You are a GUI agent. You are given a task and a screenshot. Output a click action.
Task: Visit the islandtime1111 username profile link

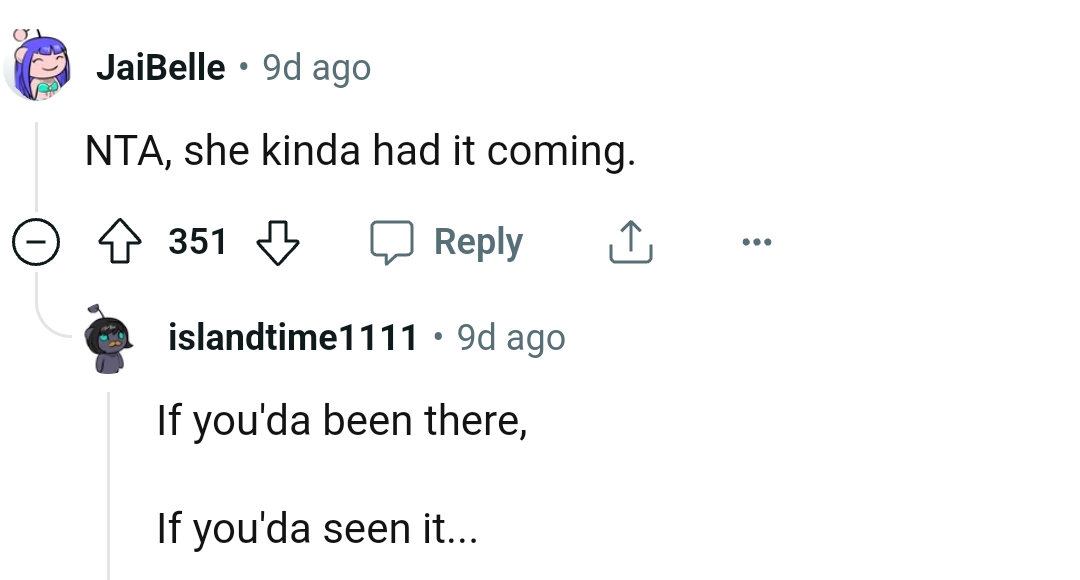tap(293, 338)
